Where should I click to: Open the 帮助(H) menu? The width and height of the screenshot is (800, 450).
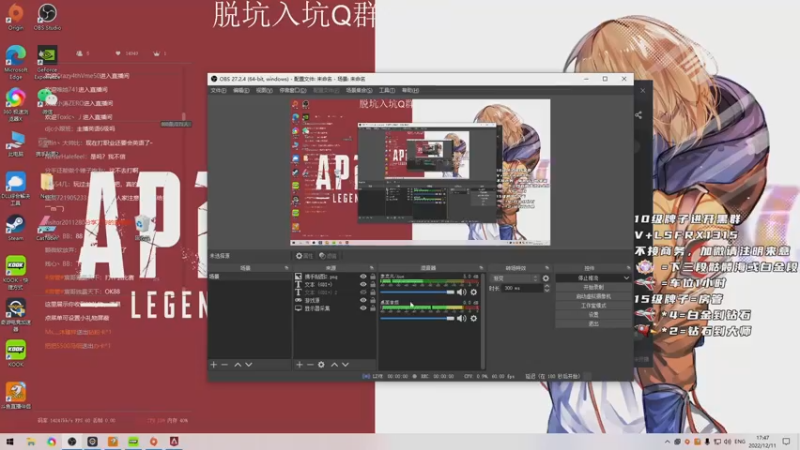[410, 90]
